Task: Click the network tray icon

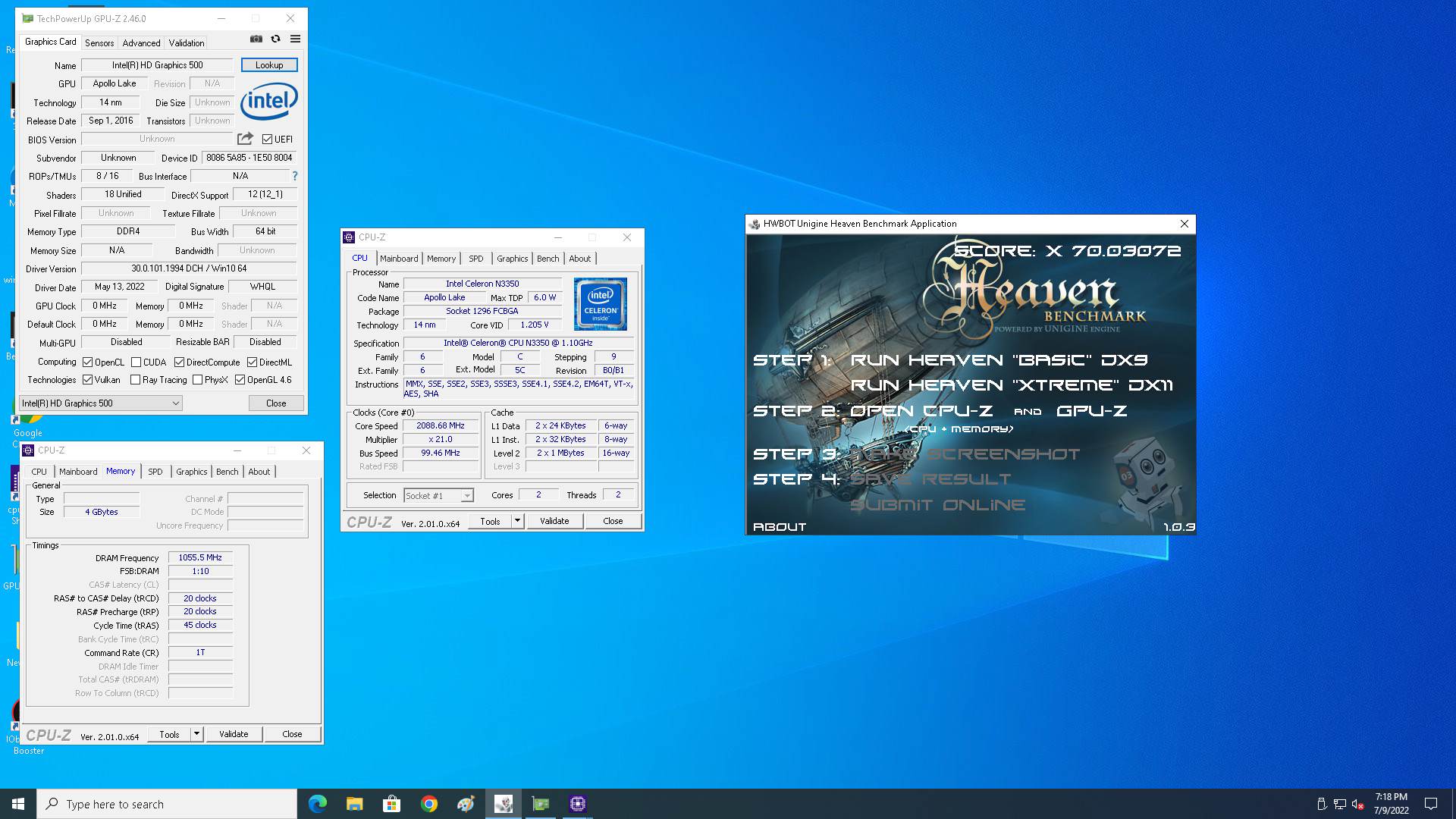Action: [1340, 804]
